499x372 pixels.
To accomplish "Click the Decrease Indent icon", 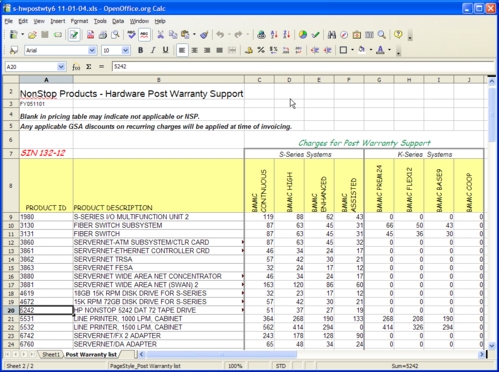I will pyautogui.click(x=315, y=50).
